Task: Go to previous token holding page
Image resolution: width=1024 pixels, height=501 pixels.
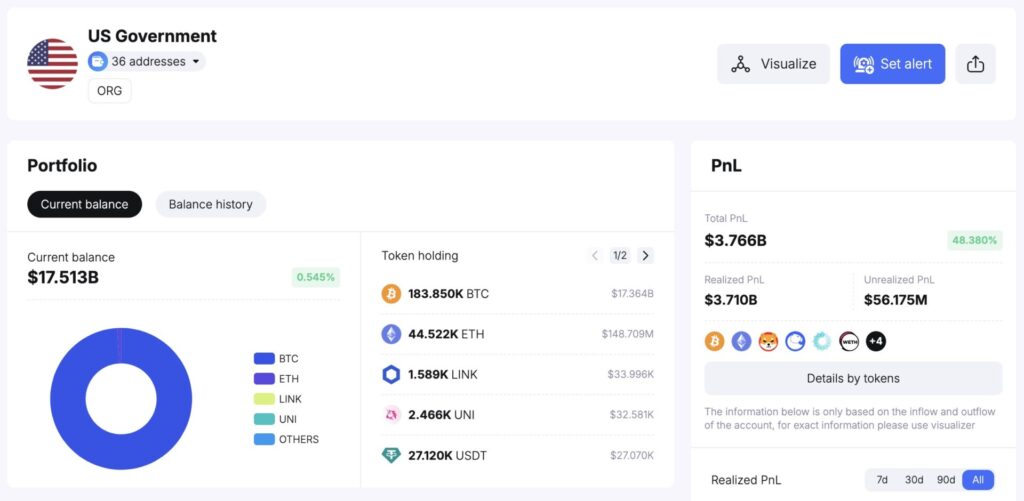Action: pyautogui.click(x=595, y=256)
